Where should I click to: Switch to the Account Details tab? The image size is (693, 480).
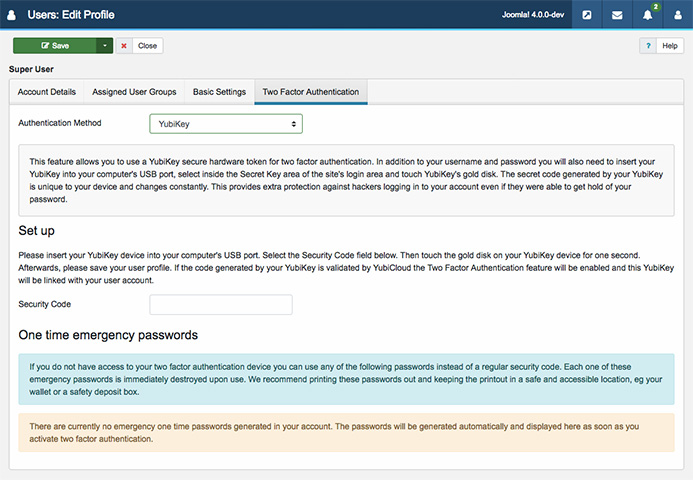coord(46,92)
